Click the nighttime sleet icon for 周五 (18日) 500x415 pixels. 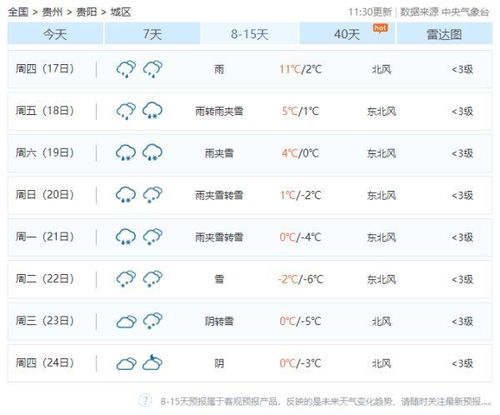153,111
